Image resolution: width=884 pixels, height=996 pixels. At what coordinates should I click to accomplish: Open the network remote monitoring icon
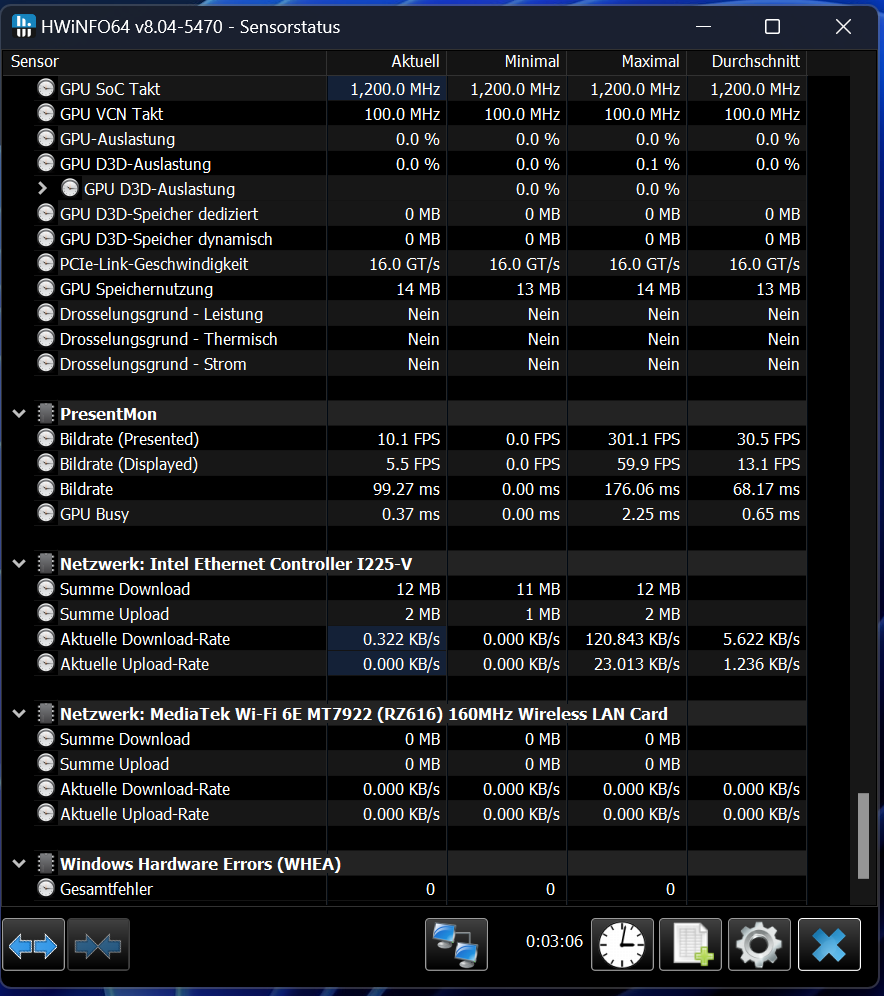pos(457,944)
